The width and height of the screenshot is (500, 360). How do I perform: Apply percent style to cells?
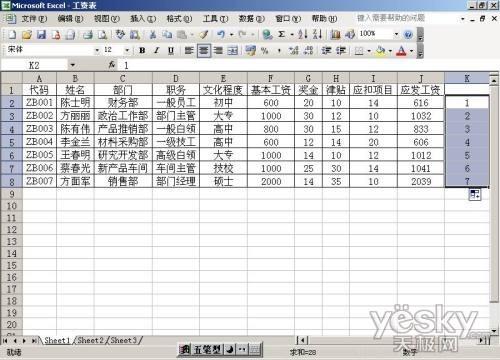click(265, 51)
